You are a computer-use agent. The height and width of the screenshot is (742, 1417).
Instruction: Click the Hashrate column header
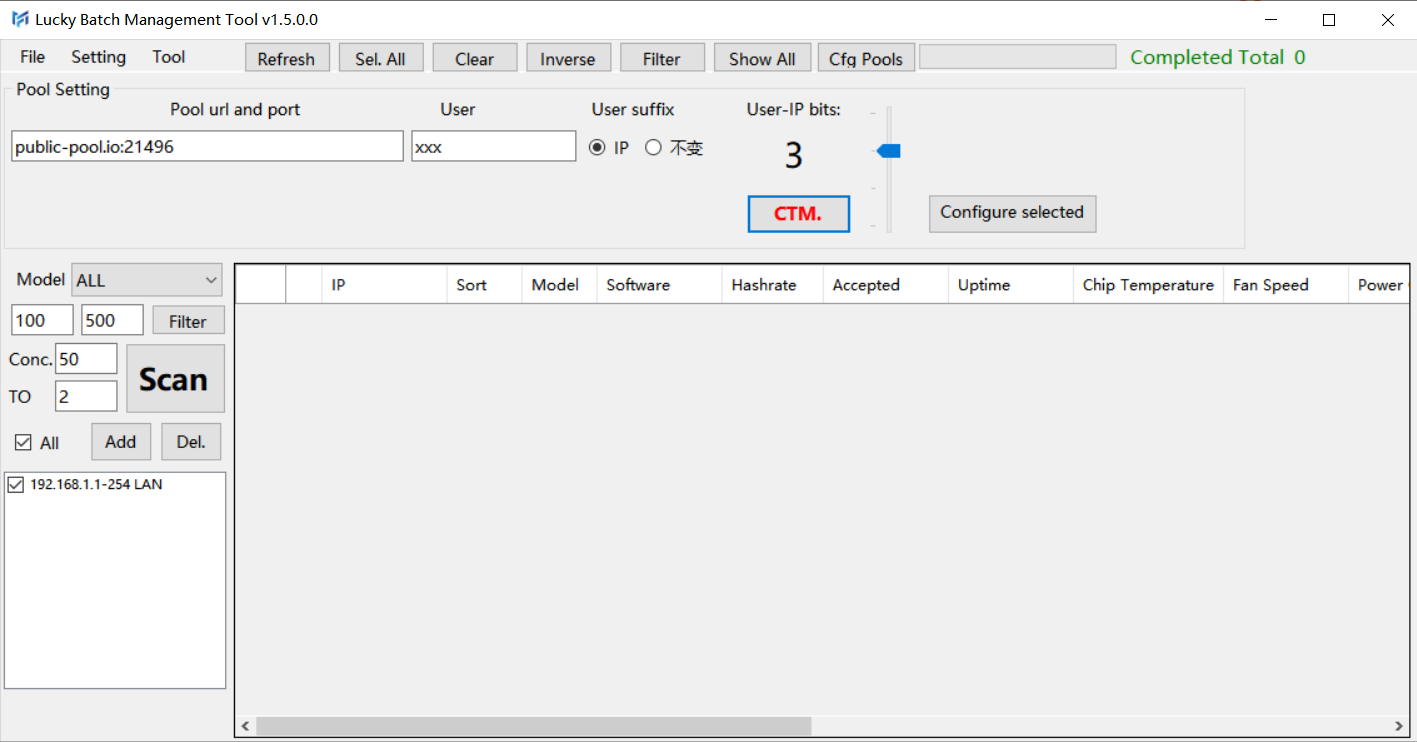(x=764, y=285)
